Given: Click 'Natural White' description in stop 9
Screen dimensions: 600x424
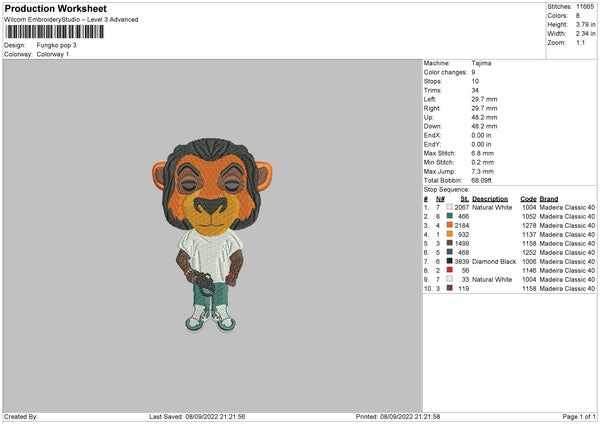Looking at the screenshot, I should [492, 280].
